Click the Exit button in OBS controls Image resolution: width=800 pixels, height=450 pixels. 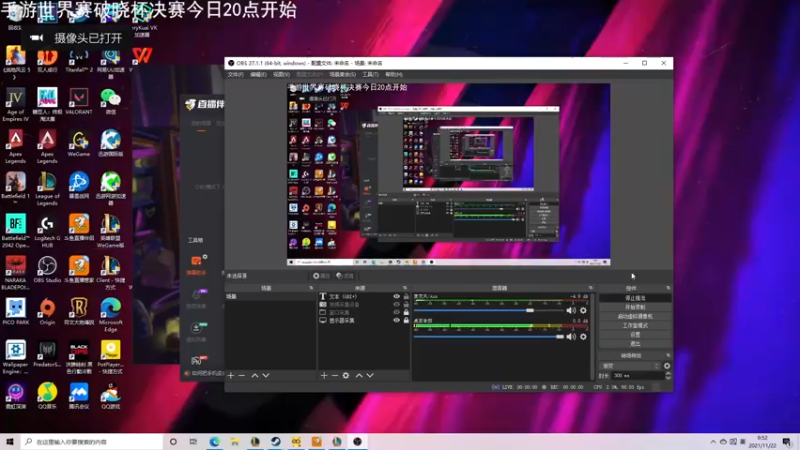pos(635,344)
